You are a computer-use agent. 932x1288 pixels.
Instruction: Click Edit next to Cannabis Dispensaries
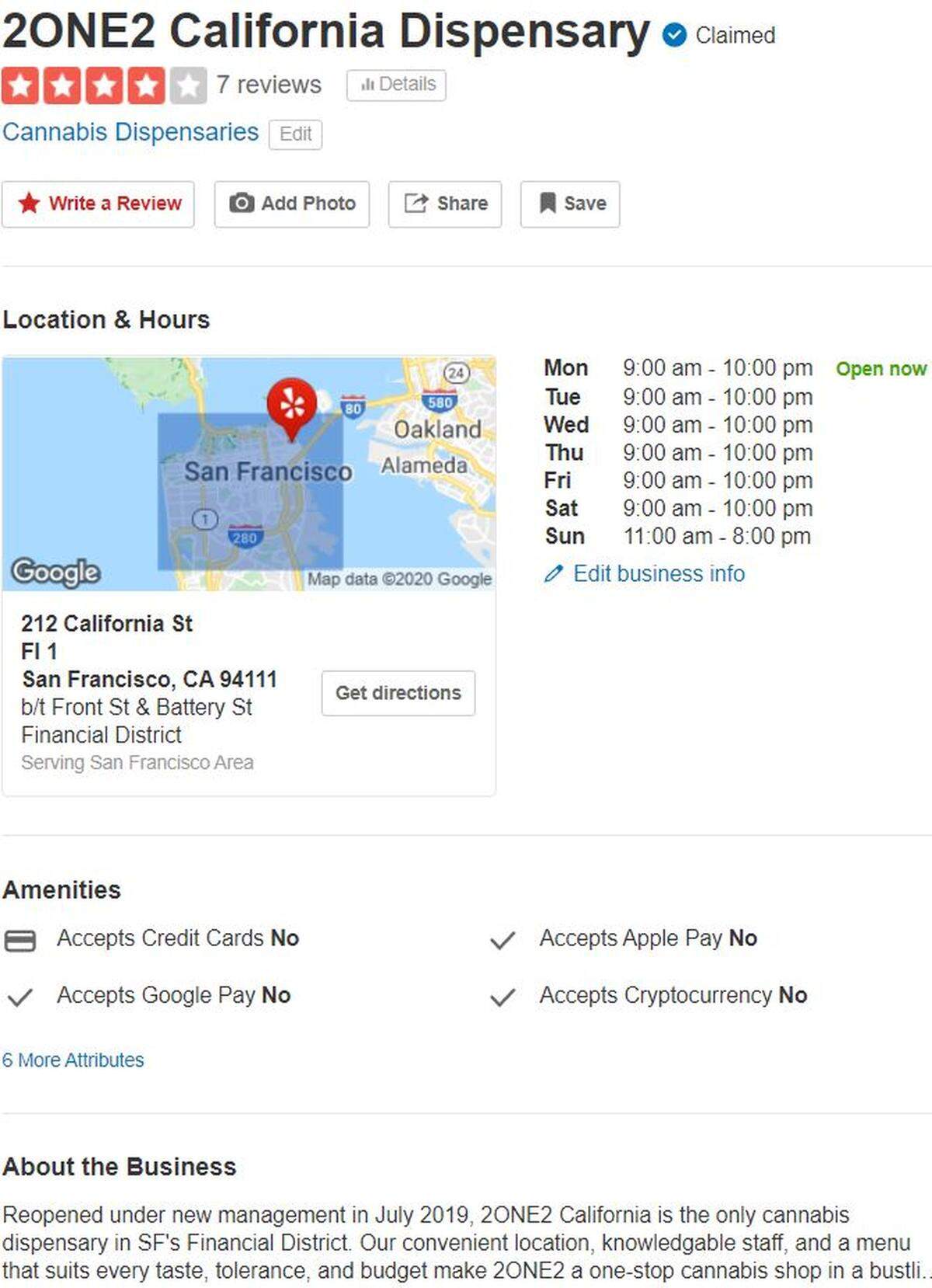[295, 134]
